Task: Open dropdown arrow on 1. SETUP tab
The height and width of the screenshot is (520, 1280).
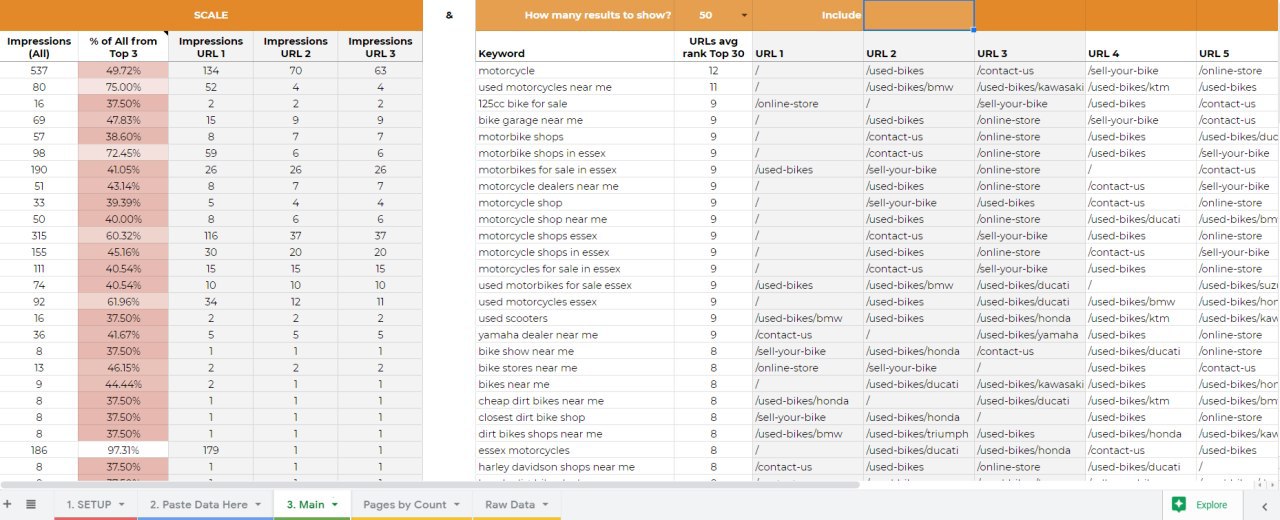Action: point(121,505)
